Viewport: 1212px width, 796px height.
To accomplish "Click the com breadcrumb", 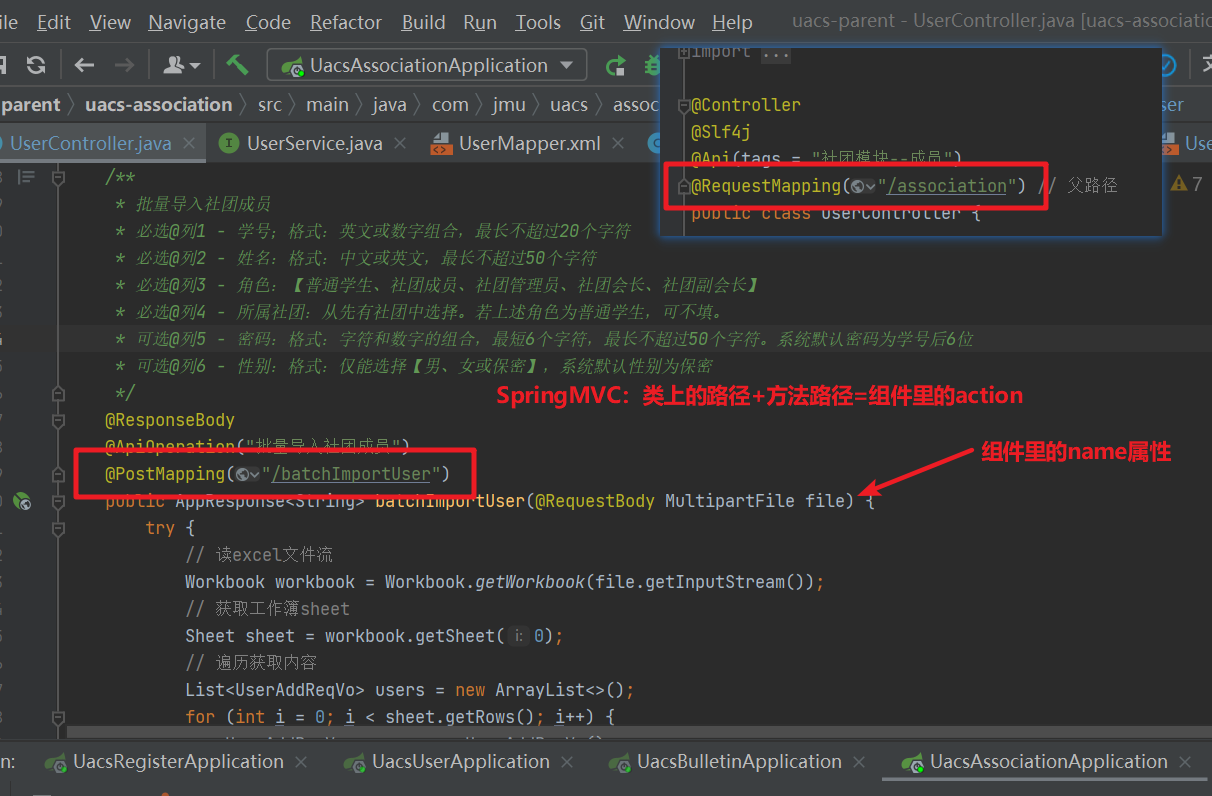I will [450, 105].
